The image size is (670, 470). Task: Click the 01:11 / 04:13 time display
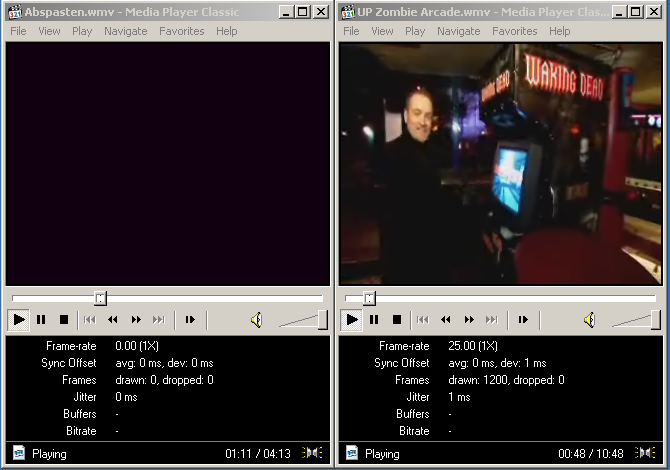258,453
